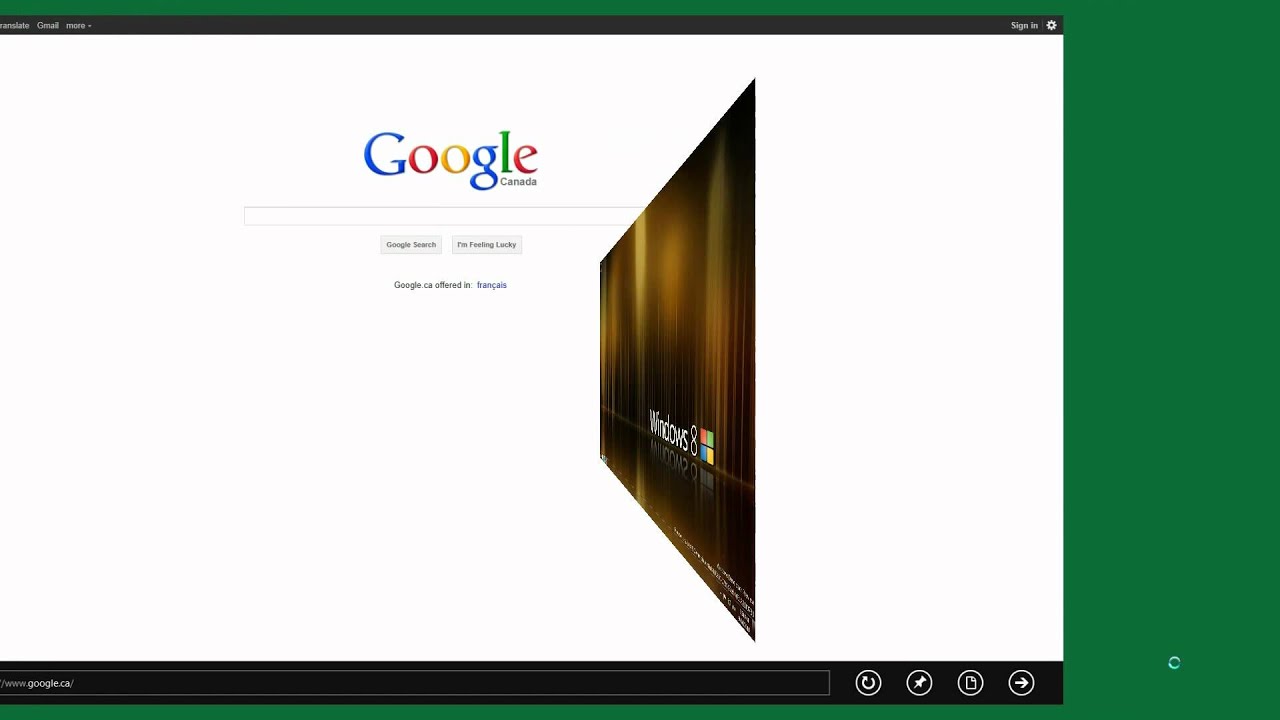Click the refresh page icon
This screenshot has height=720, width=1280.
click(x=868, y=683)
